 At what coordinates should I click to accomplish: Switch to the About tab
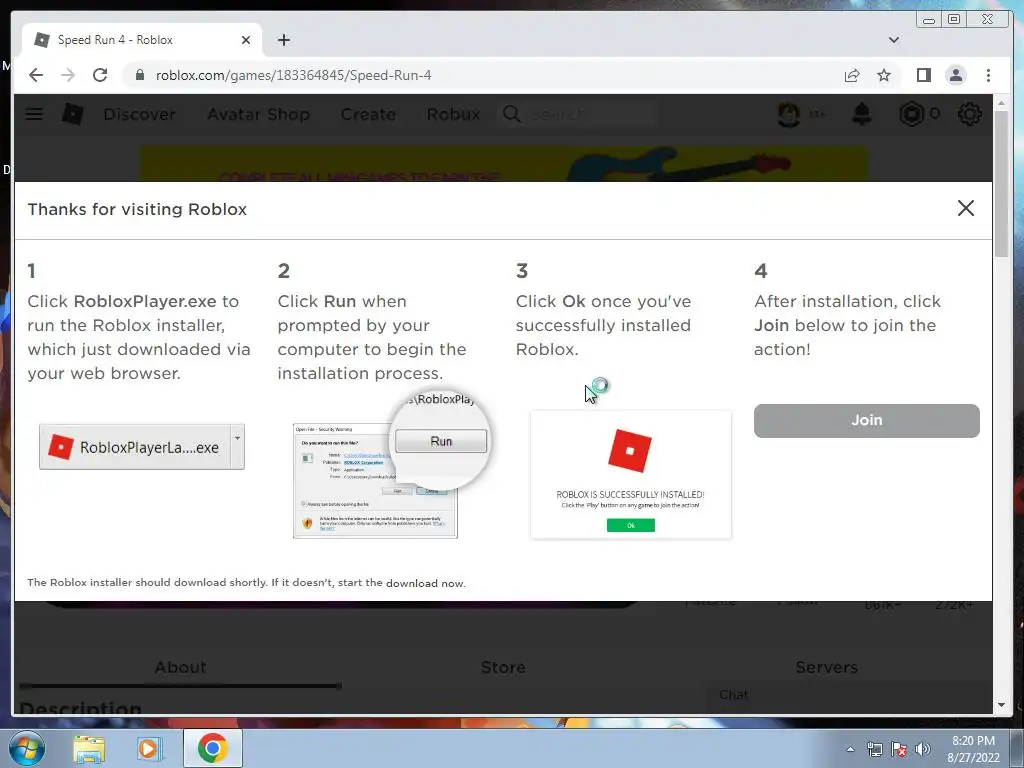[180, 667]
